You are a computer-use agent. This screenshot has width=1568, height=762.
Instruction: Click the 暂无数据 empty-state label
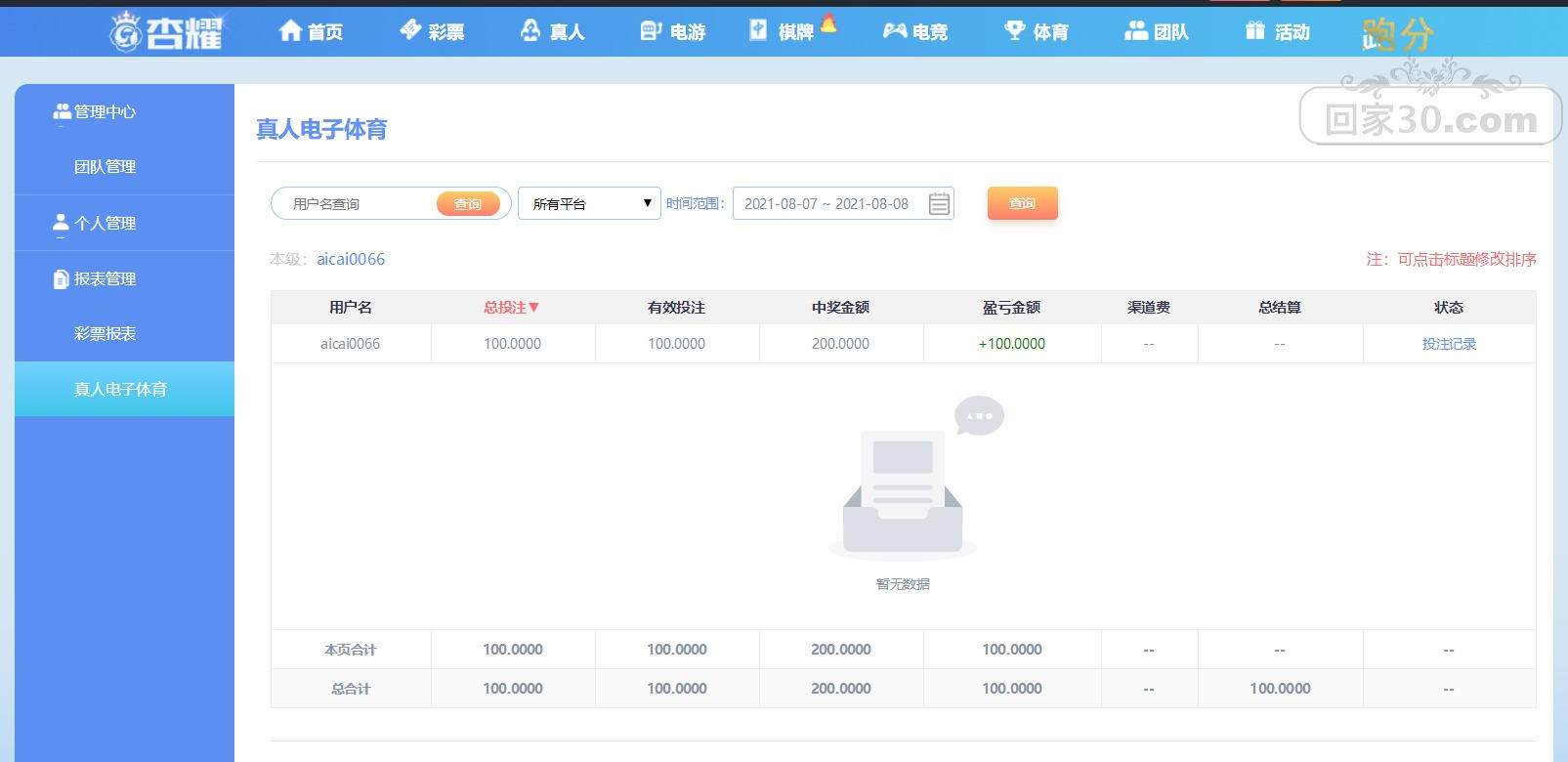903,584
